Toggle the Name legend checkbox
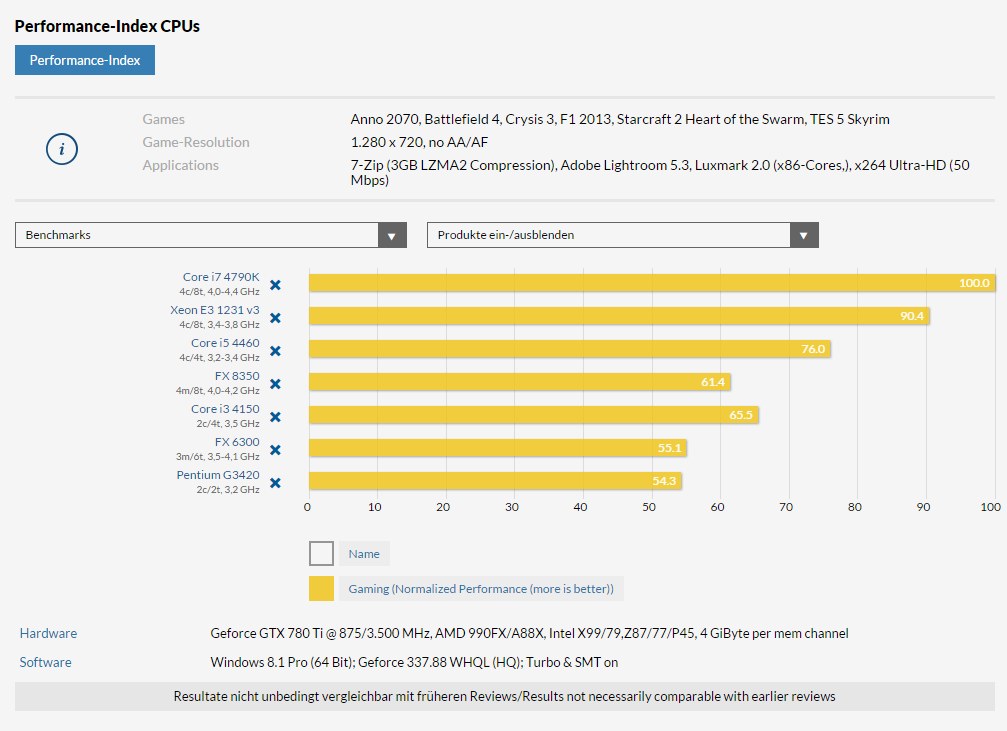Image resolution: width=1007 pixels, height=731 pixels. (x=322, y=553)
